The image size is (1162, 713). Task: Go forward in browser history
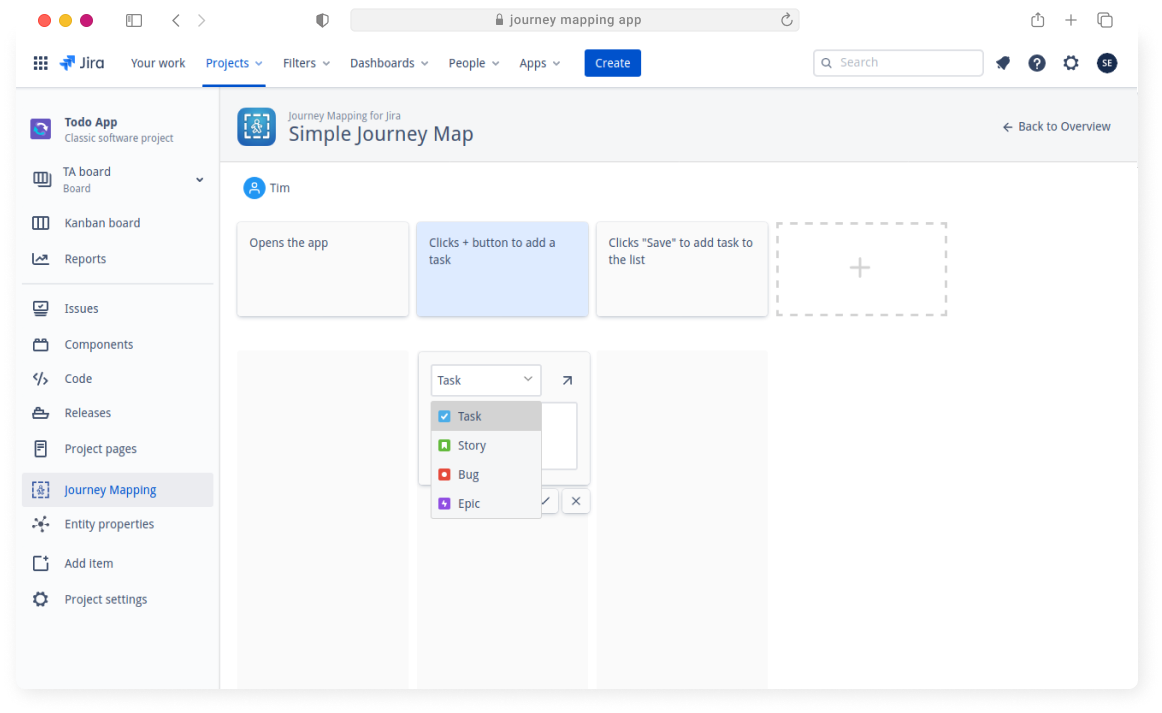point(202,20)
